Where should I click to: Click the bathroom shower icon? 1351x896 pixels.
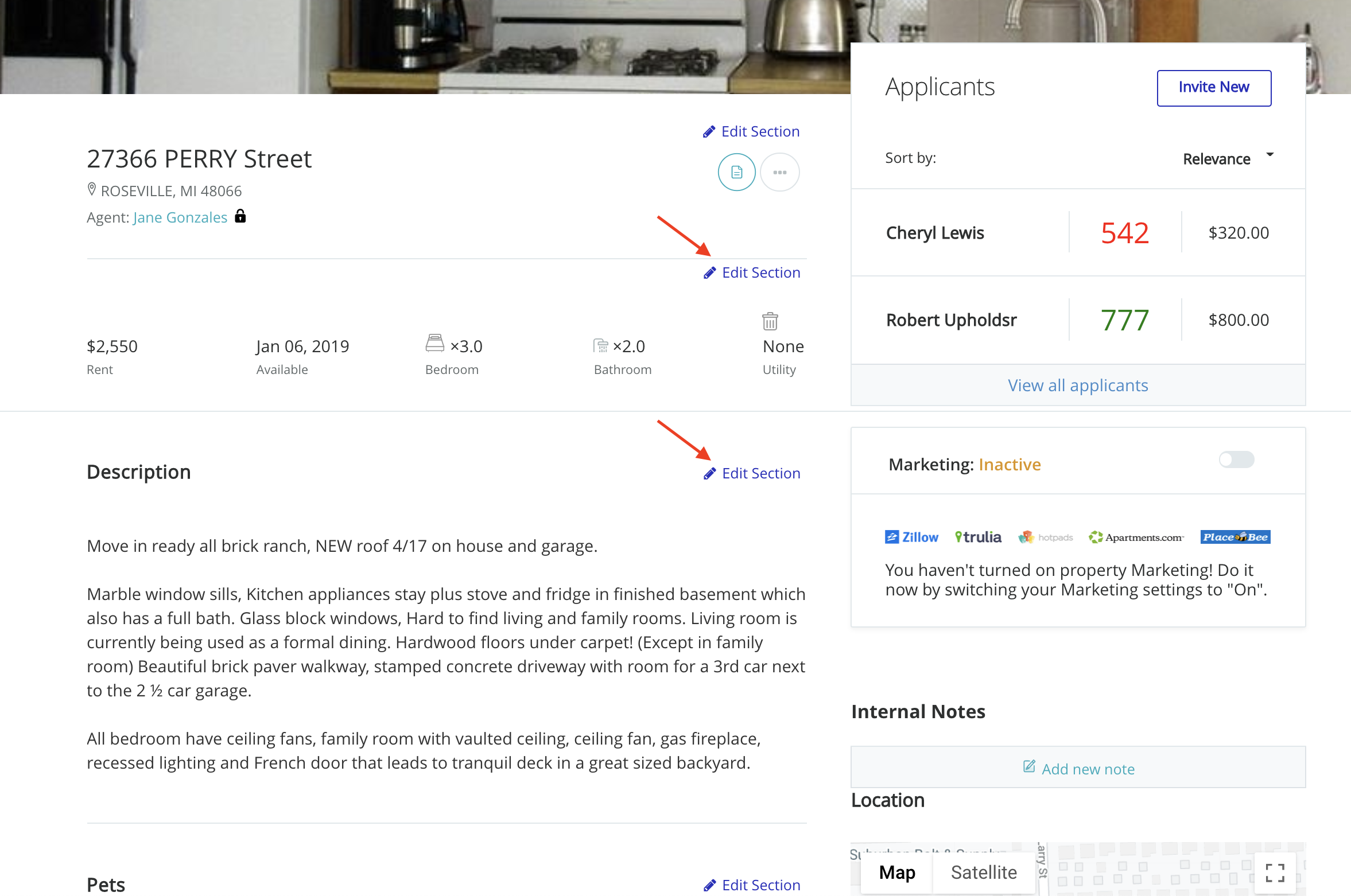coord(600,345)
